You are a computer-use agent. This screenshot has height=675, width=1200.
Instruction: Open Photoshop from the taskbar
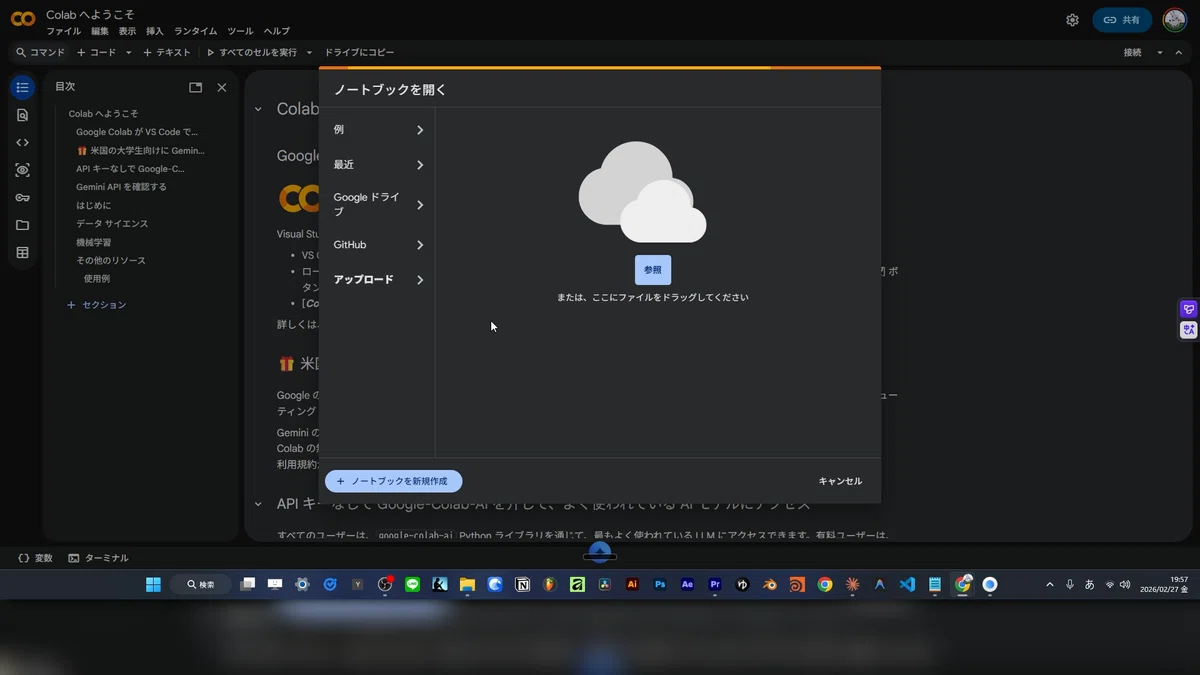coord(660,585)
